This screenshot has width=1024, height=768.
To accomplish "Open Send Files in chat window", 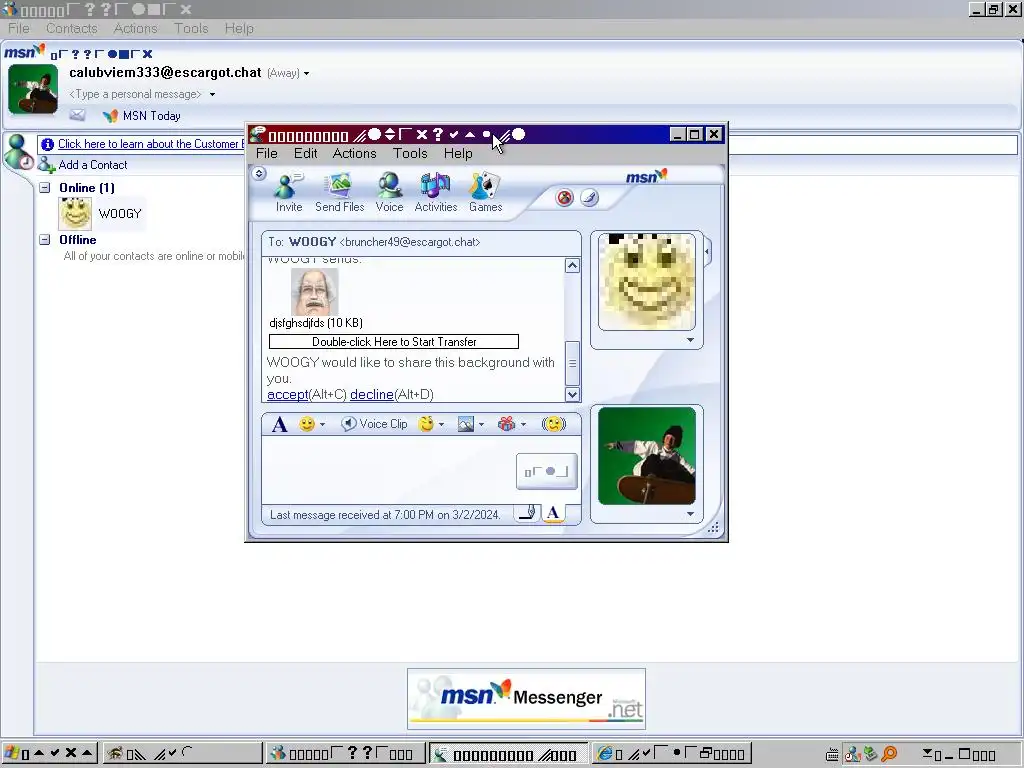I will pyautogui.click(x=340, y=193).
